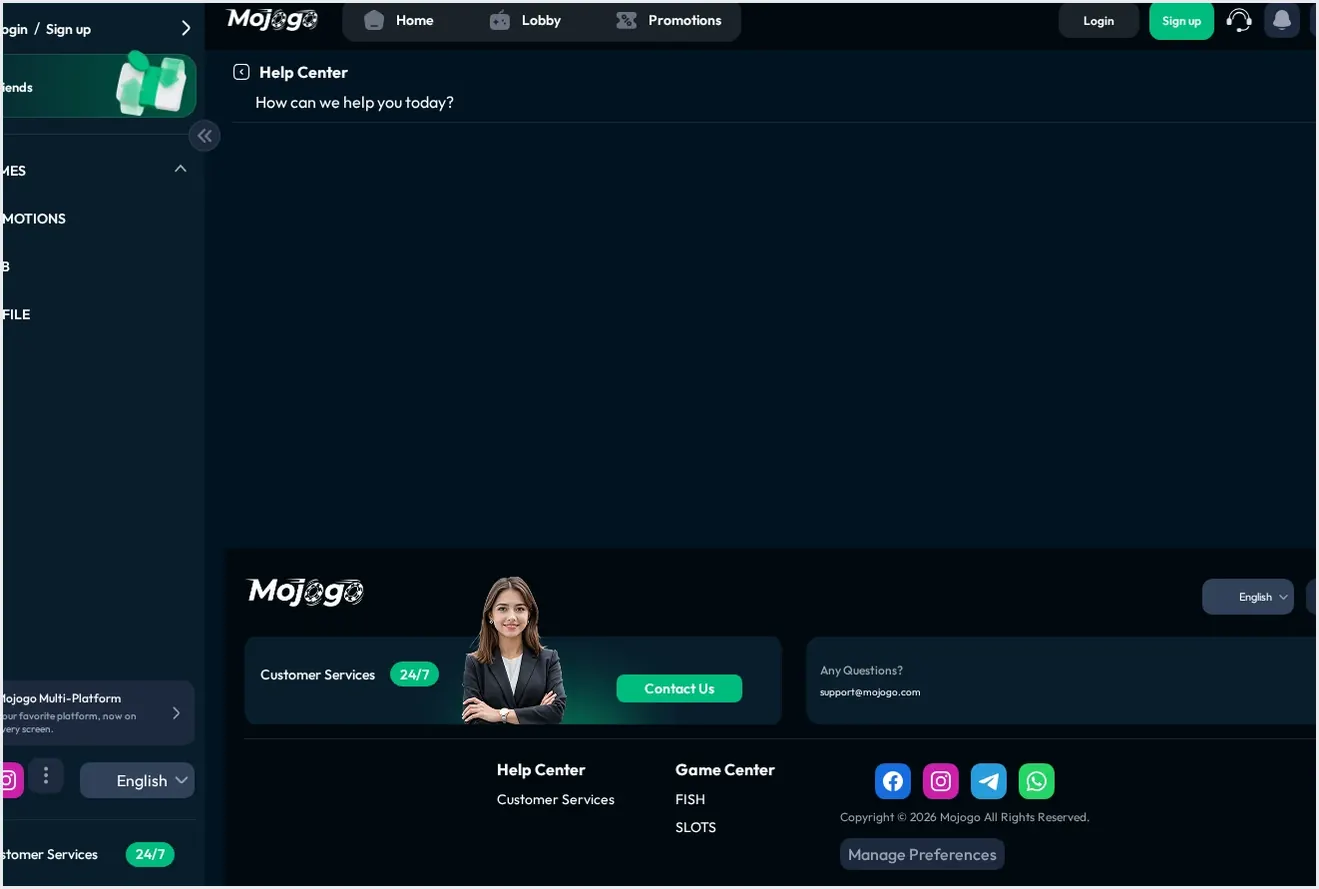
Task: Click the footer Game Center heading
Action: (x=725, y=770)
